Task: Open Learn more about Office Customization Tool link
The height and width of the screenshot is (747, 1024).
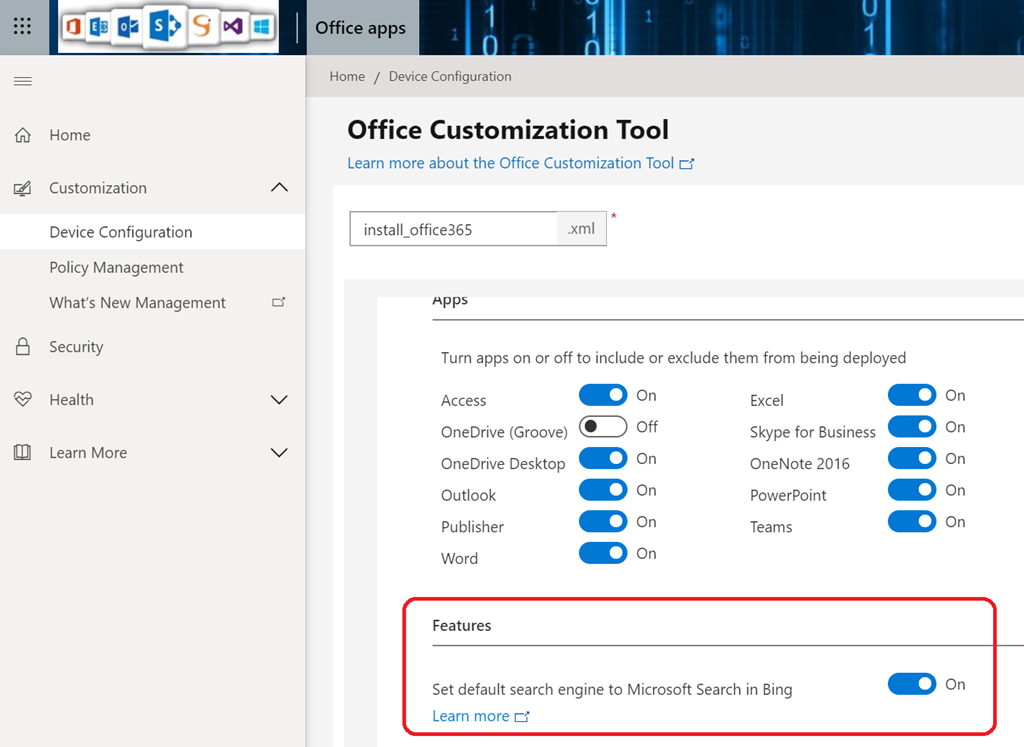Action: [510, 163]
